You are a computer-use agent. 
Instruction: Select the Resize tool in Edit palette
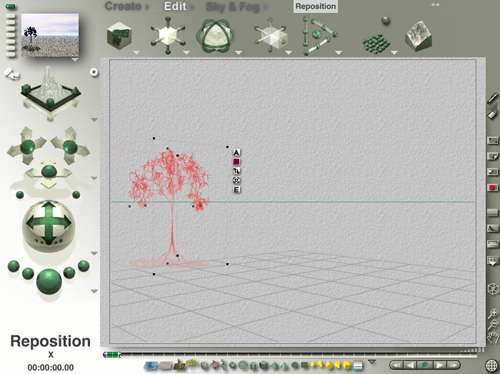168,36
